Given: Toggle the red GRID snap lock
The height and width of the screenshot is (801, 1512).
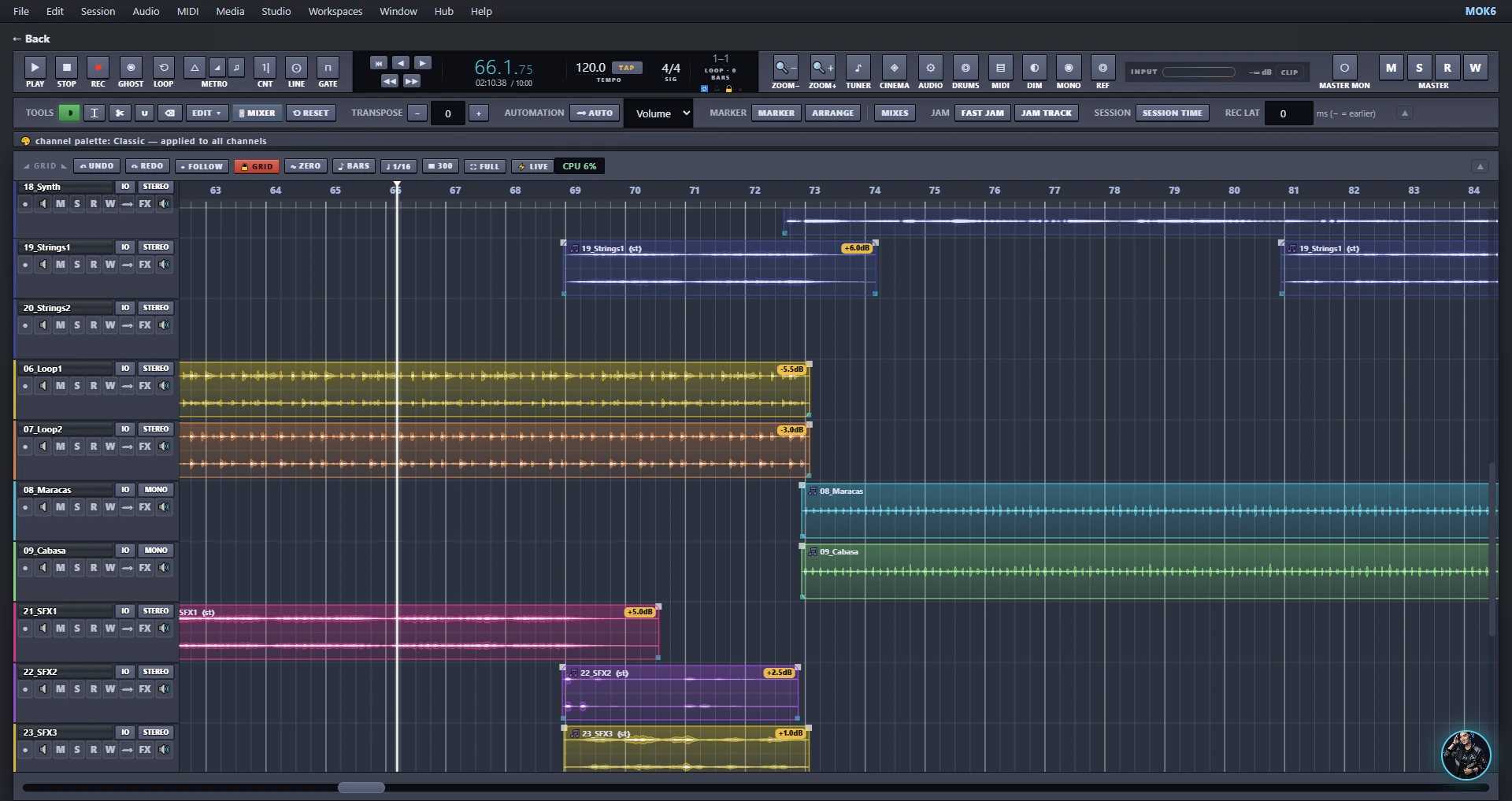Looking at the screenshot, I should [x=258, y=166].
